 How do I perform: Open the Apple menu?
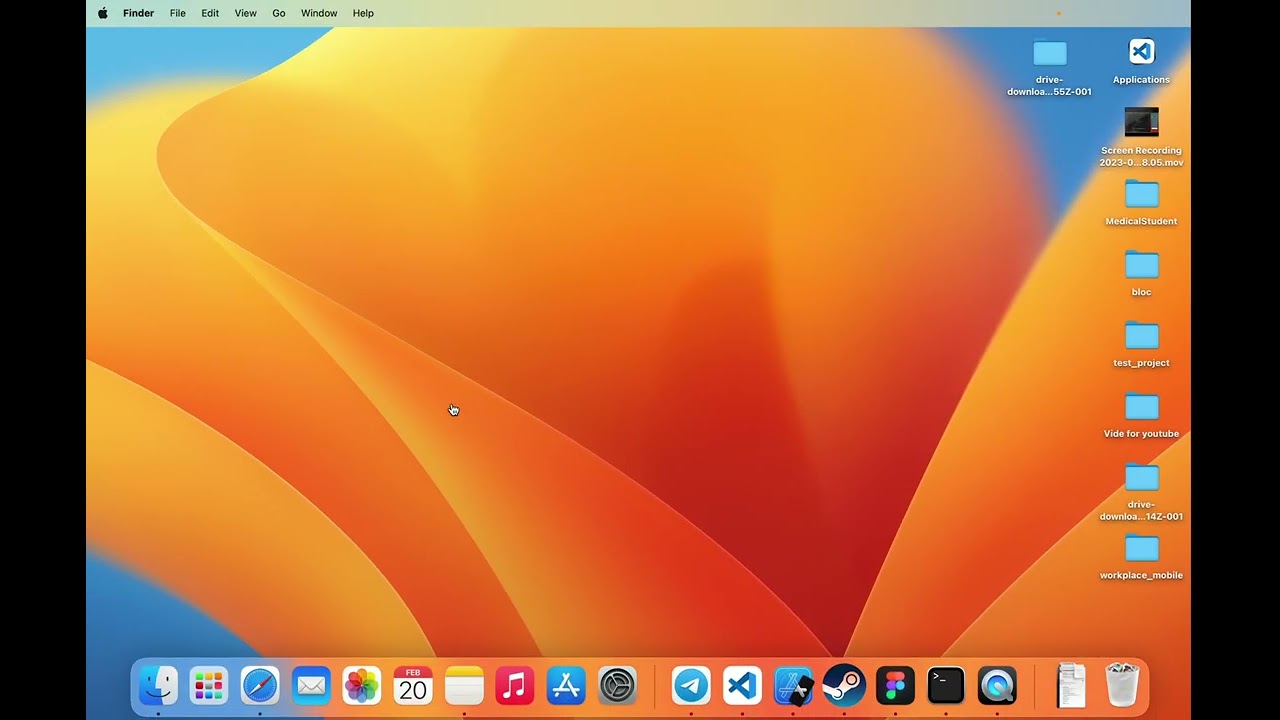tap(102, 13)
